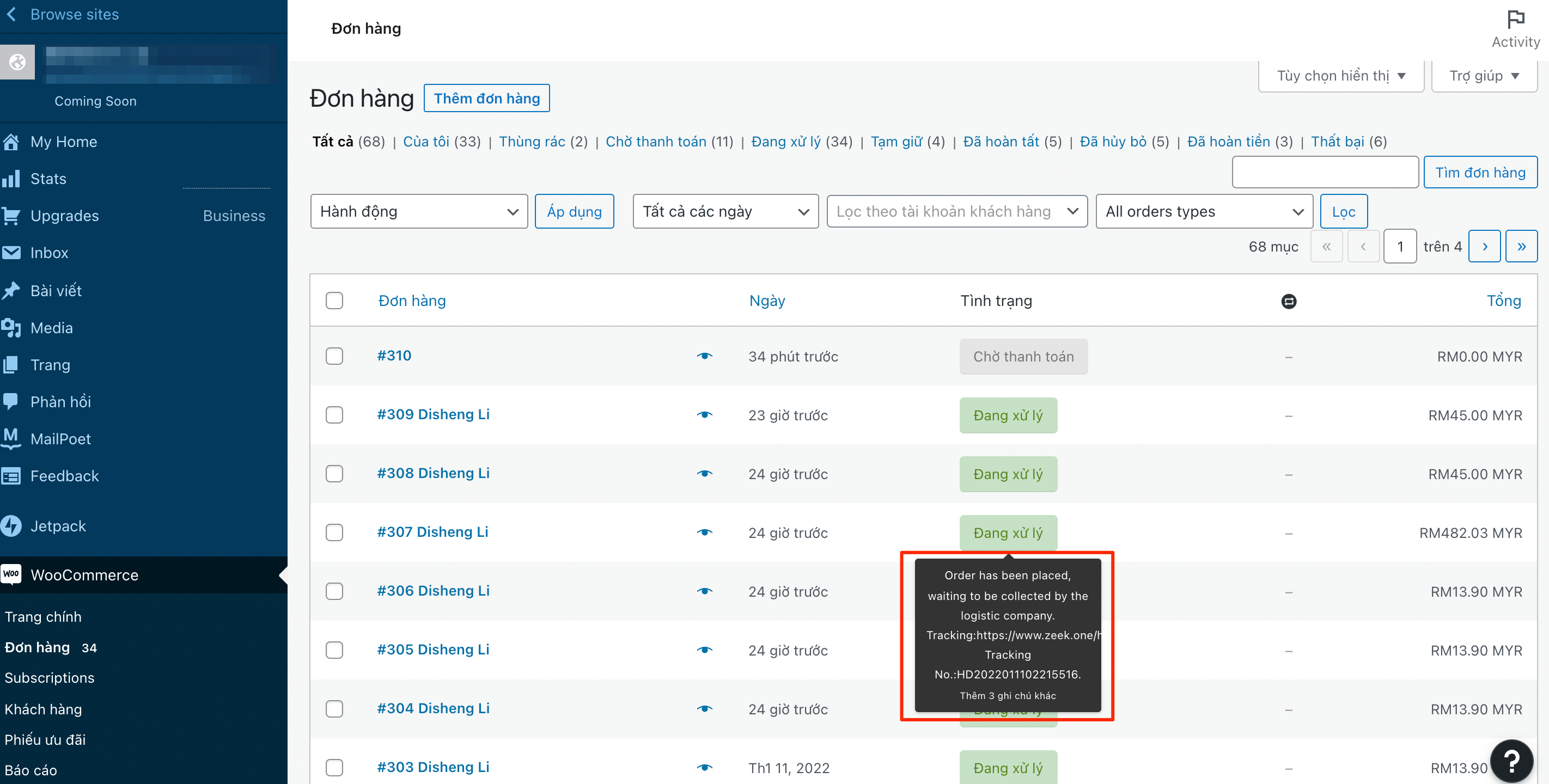Click the Browse sites back arrow
The width and height of the screenshot is (1549, 784).
[x=11, y=15]
